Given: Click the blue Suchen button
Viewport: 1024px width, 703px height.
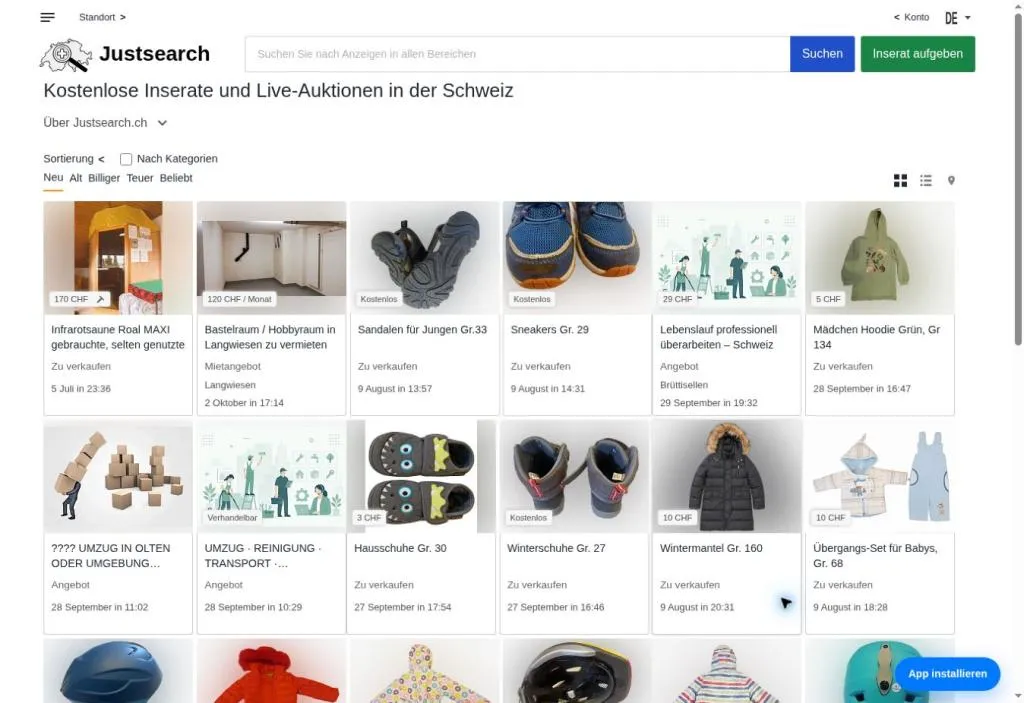Looking at the screenshot, I should click(822, 54).
